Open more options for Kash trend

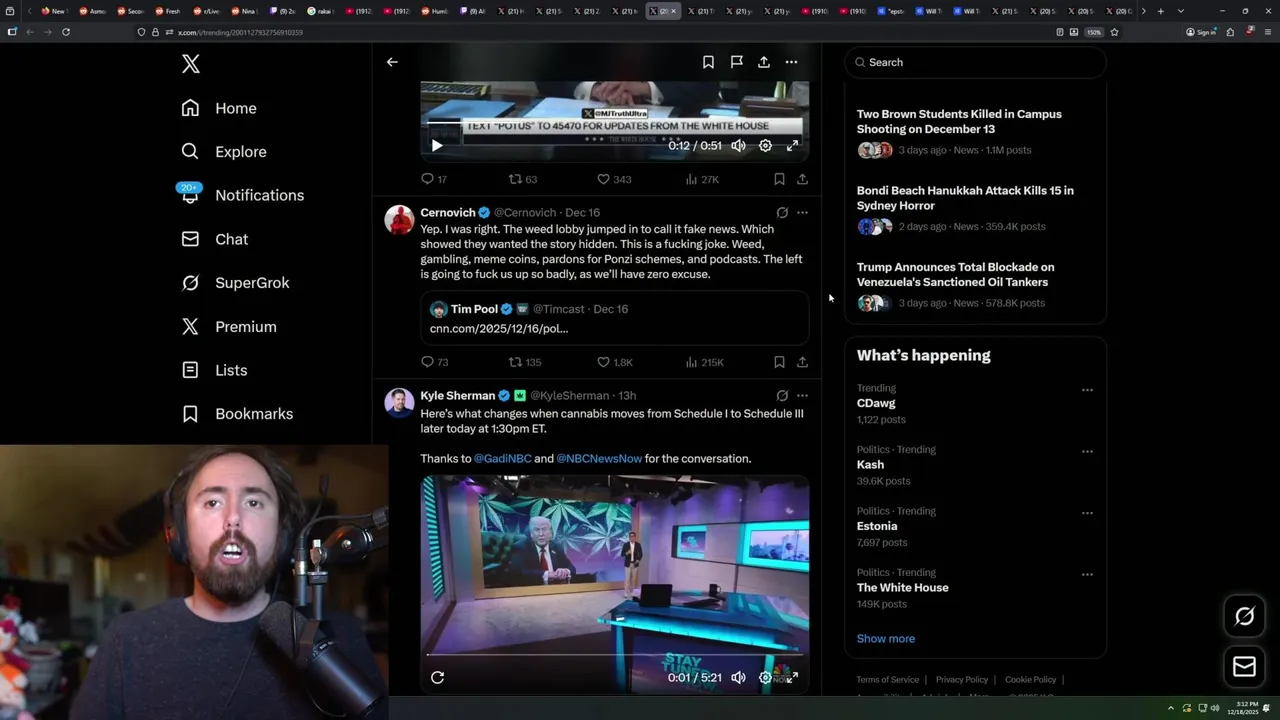(1087, 451)
